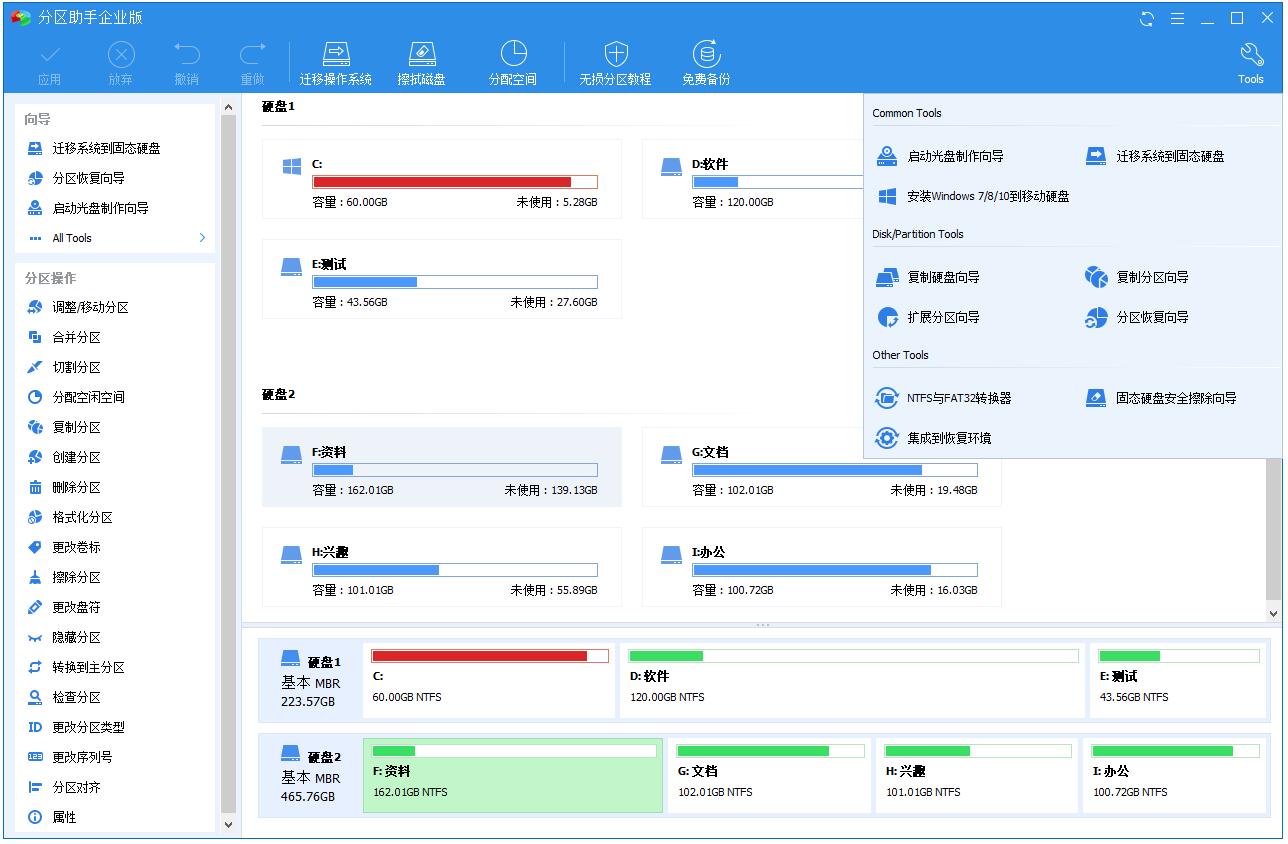Click the sidebar scrollbar up arrow
This screenshot has height=844, width=1288.
tap(228, 107)
